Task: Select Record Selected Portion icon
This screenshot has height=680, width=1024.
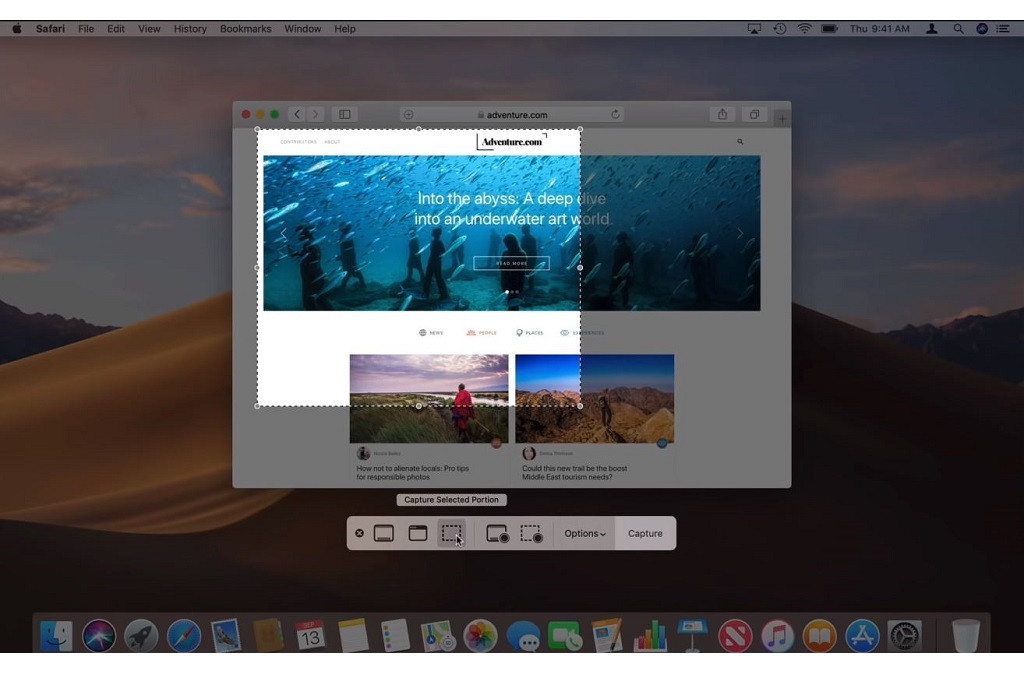Action: coord(532,534)
